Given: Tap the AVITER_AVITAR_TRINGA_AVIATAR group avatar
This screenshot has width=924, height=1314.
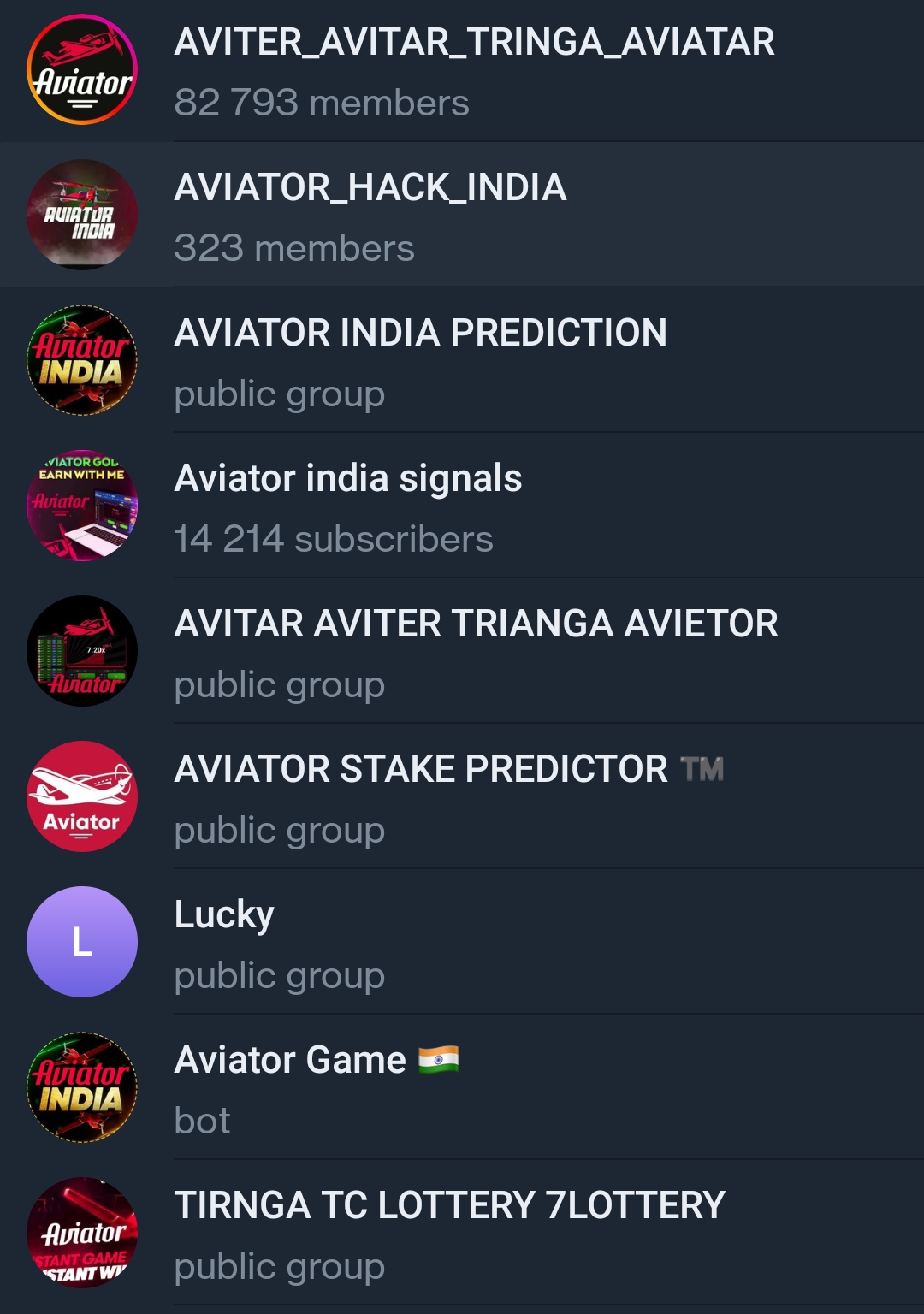Looking at the screenshot, I should 82,69.
